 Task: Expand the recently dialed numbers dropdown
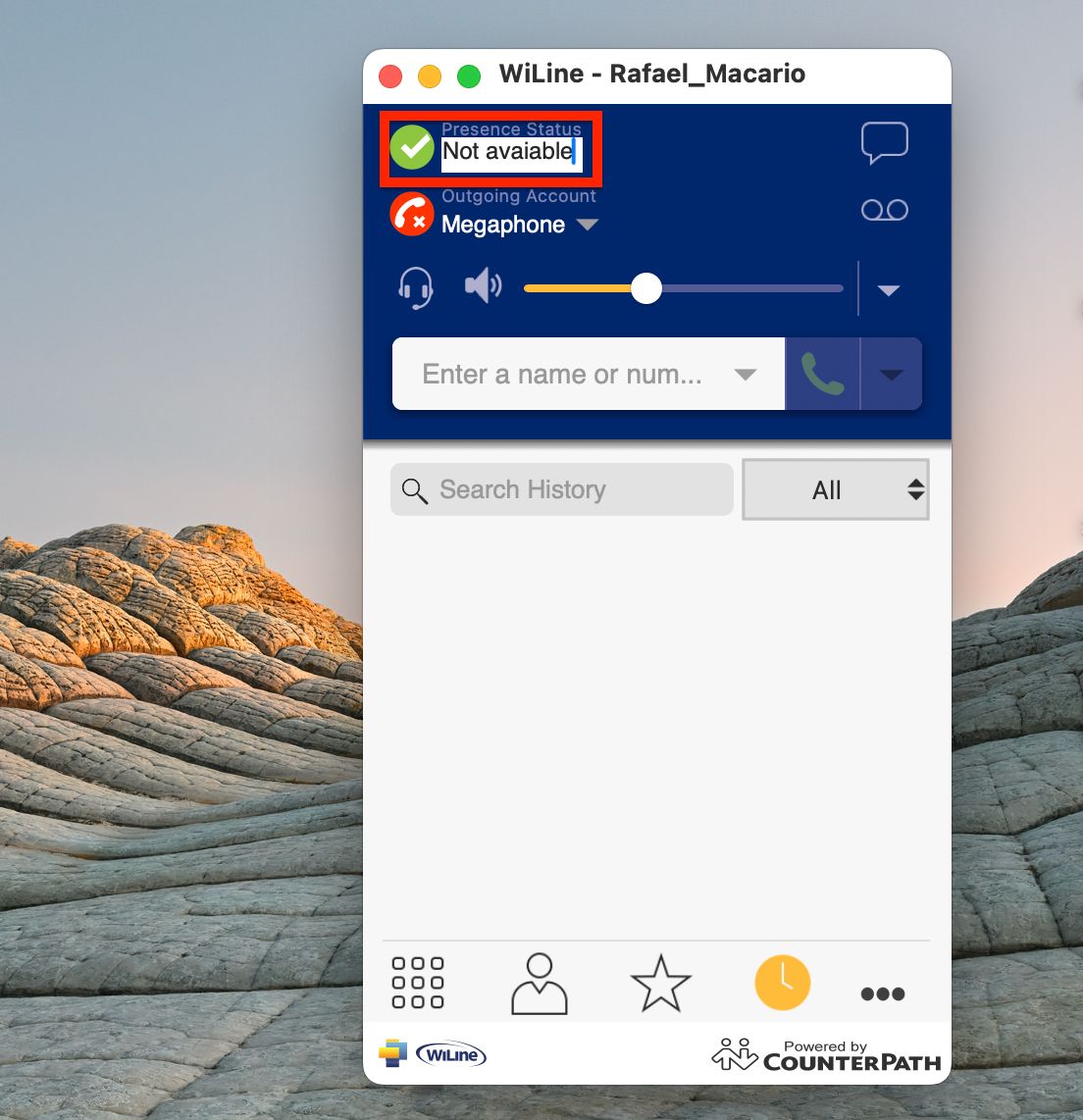(x=746, y=374)
